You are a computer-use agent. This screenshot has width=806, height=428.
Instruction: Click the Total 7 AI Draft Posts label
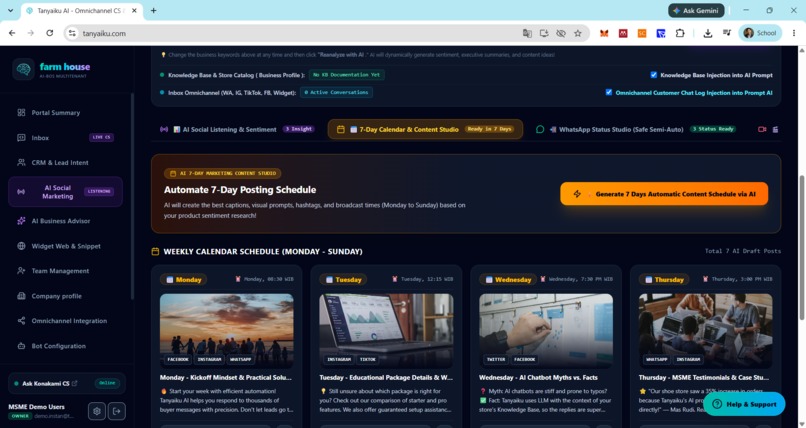point(743,251)
